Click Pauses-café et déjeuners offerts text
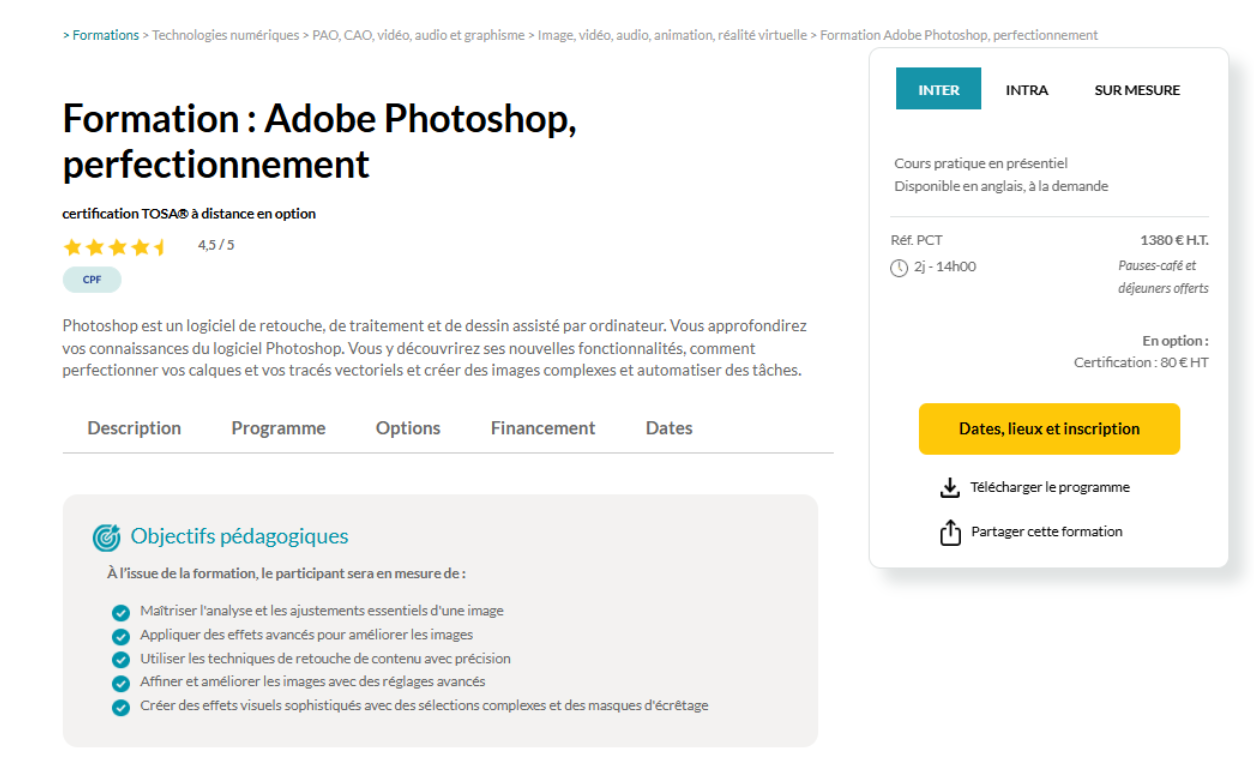Viewport: 1254px width, 768px height. point(1163,277)
